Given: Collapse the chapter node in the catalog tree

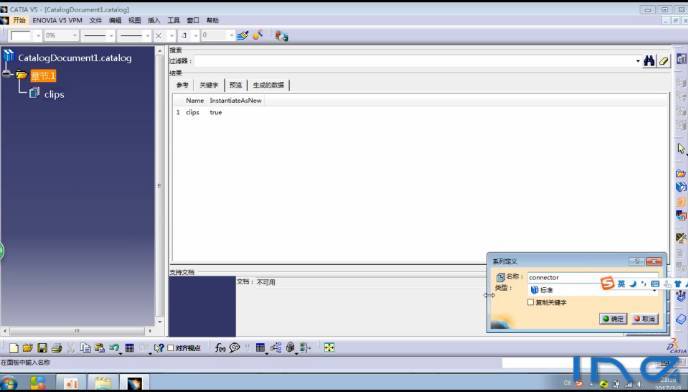Looking at the screenshot, I should tap(7, 75).
